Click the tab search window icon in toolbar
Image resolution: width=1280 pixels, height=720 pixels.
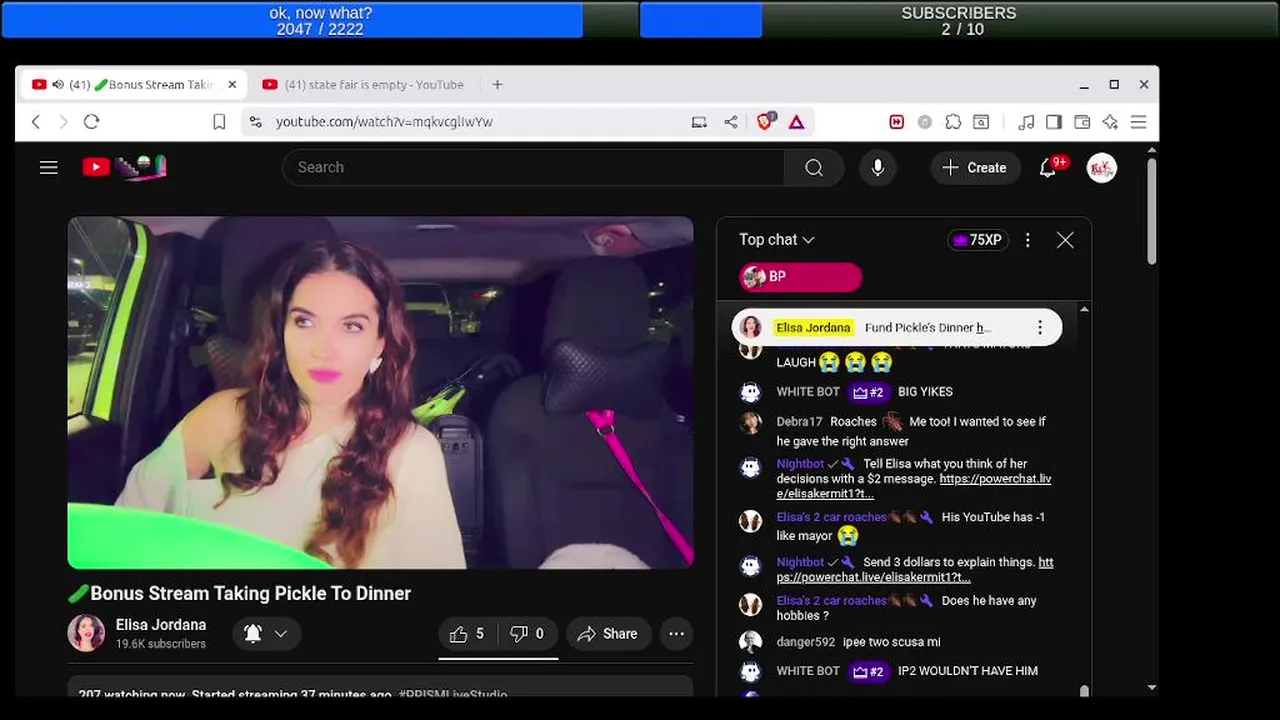click(981, 122)
